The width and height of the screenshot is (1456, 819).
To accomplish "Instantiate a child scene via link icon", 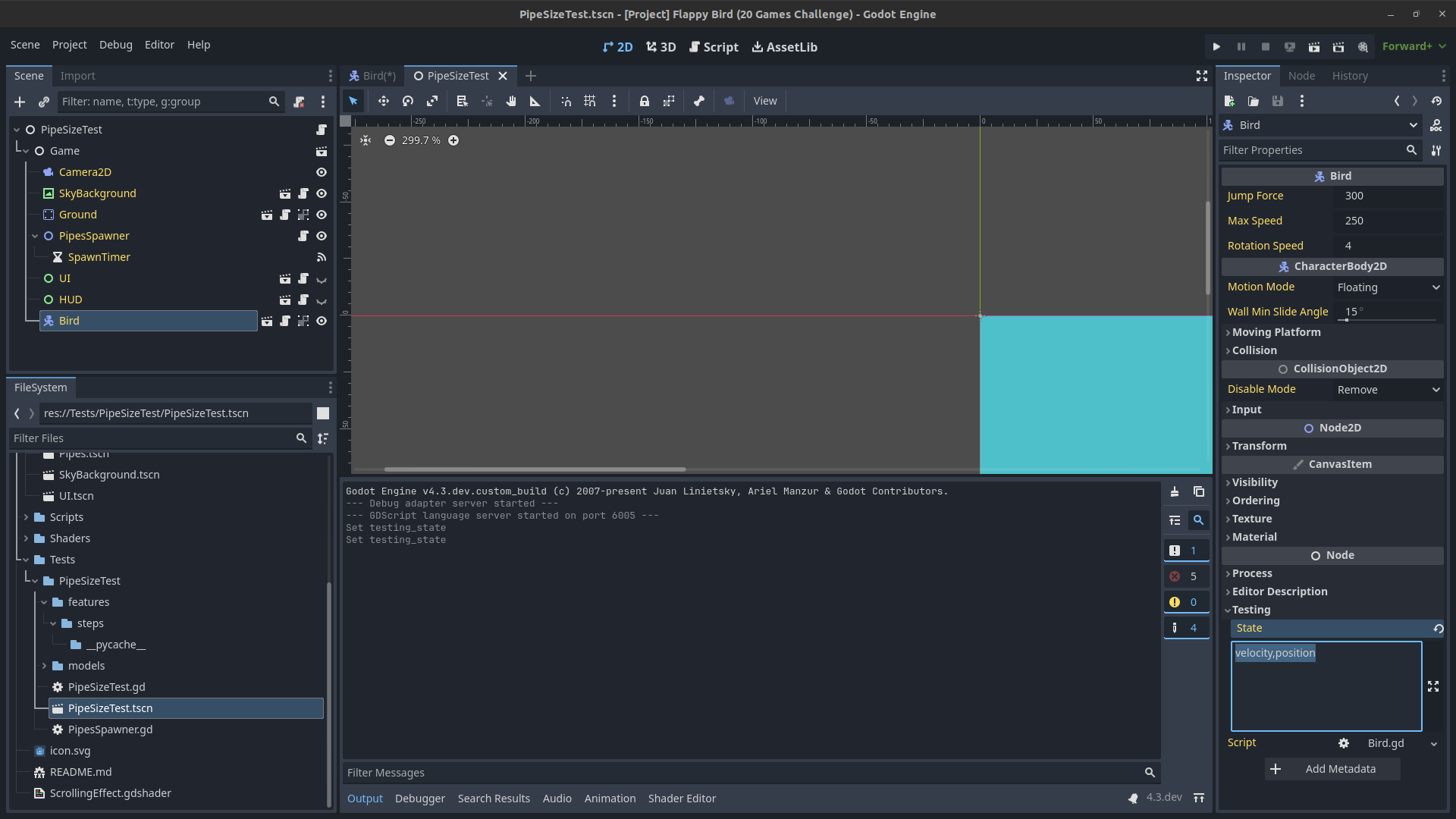I will pyautogui.click(x=44, y=102).
